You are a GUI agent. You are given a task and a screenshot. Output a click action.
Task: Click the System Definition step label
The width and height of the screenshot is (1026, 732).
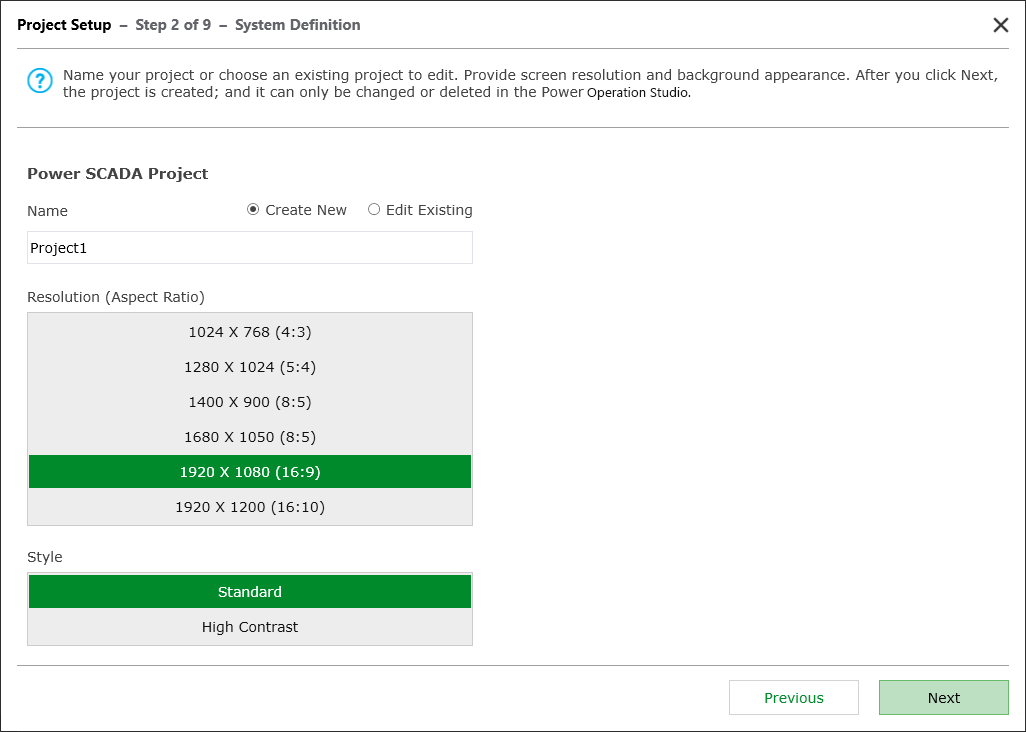[298, 24]
